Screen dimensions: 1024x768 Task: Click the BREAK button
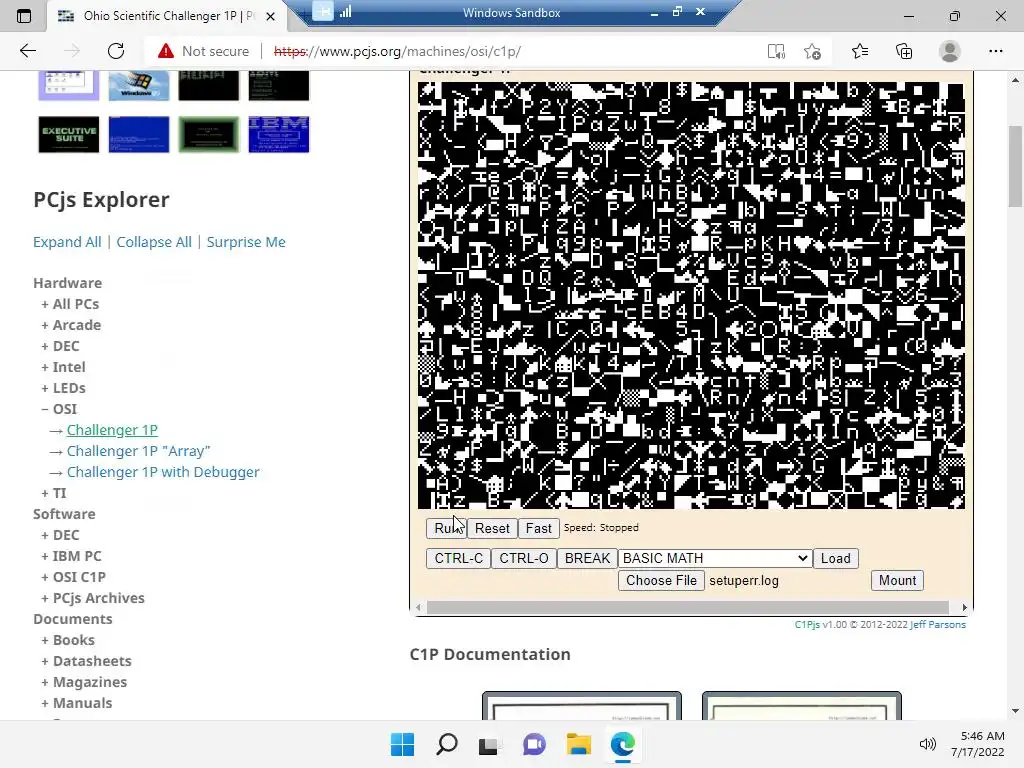(587, 558)
